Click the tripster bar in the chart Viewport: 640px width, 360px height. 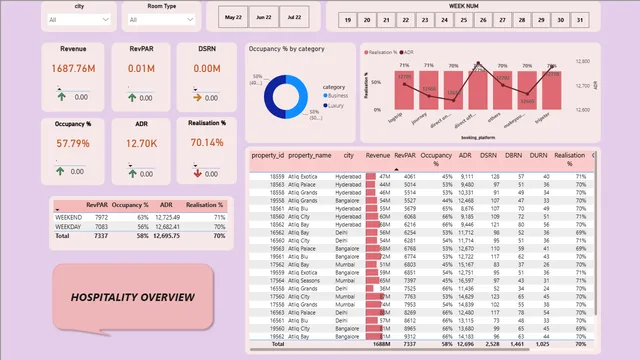tap(552, 90)
